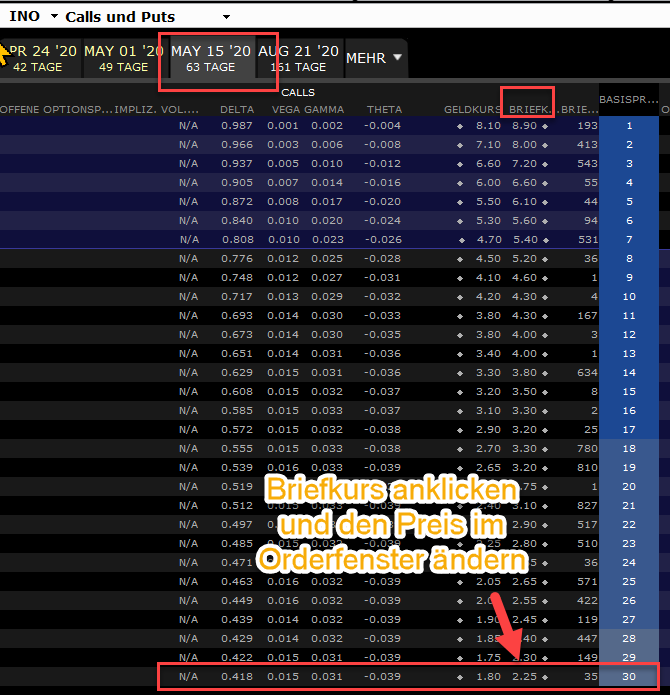Image resolution: width=670 pixels, height=695 pixels.
Task: Switch to the AUG 21 '20 tab
Action: pos(298,58)
